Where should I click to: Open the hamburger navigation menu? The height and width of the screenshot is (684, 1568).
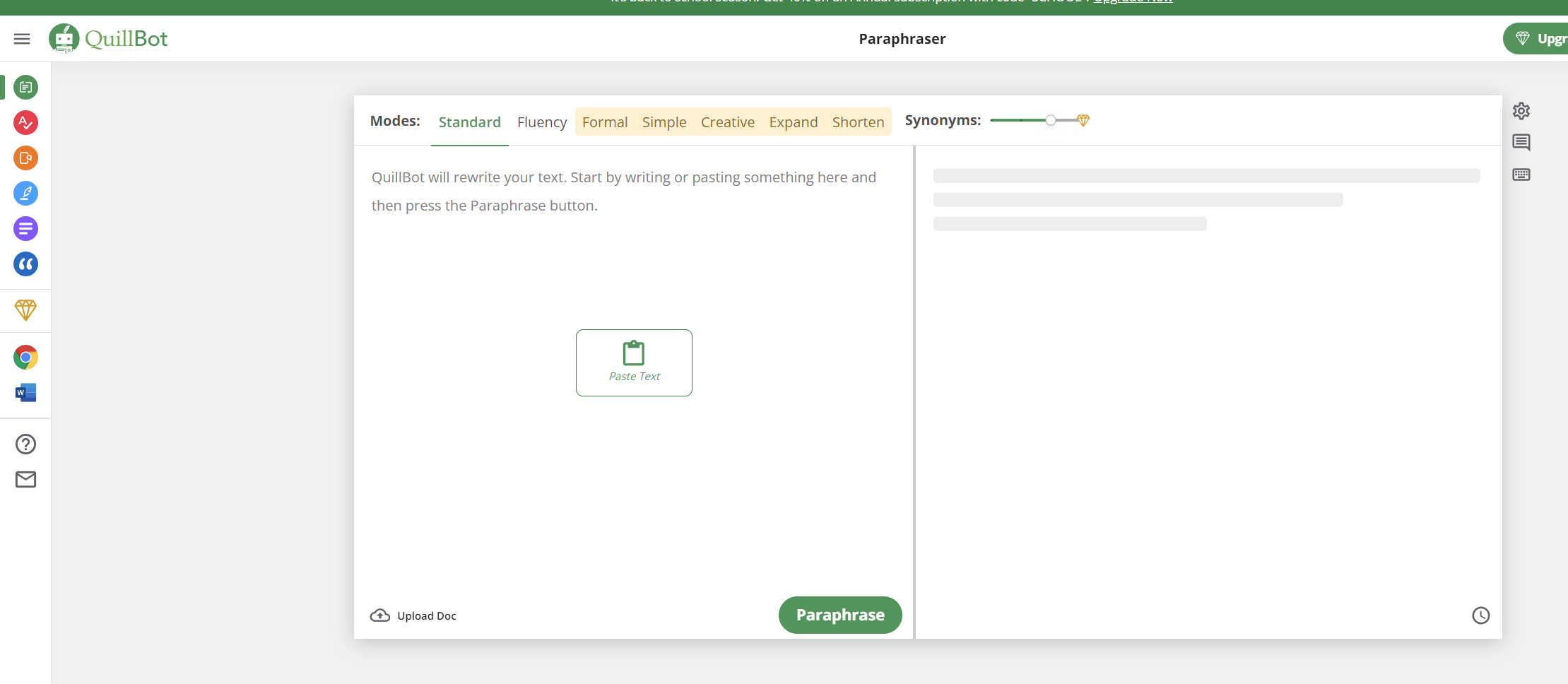(x=22, y=39)
